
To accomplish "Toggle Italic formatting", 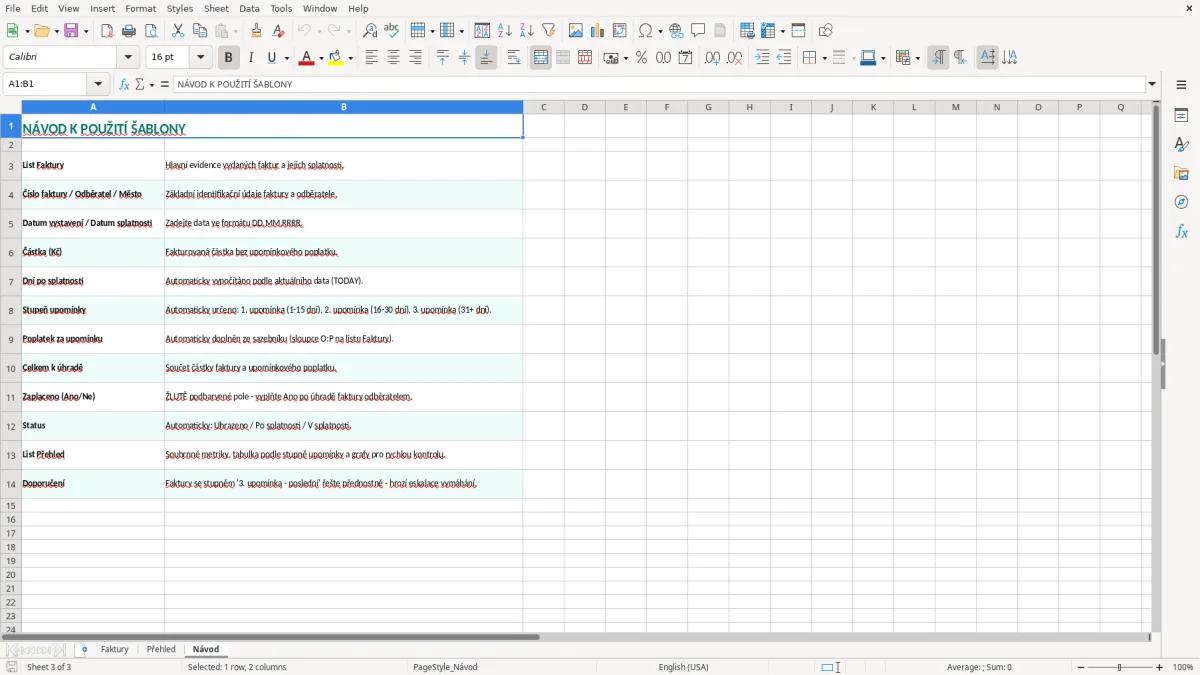I will (250, 58).
